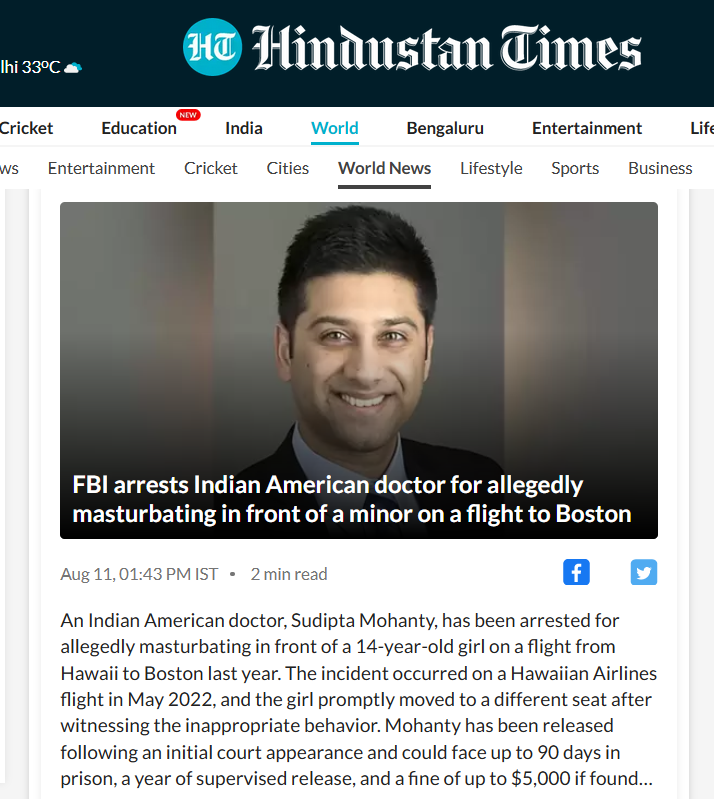This screenshot has width=714, height=799.
Task: Click the weather cloud icon
Action: tap(73, 67)
